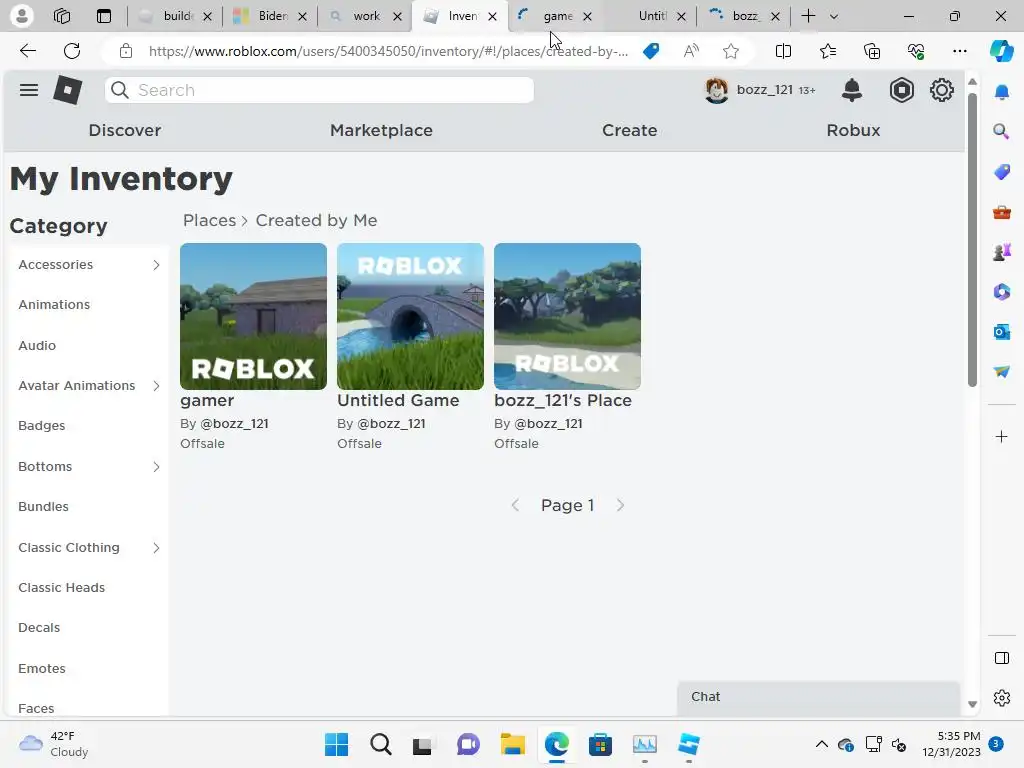The height and width of the screenshot is (768, 1024).
Task: Select the Animations category
Action: 54,304
